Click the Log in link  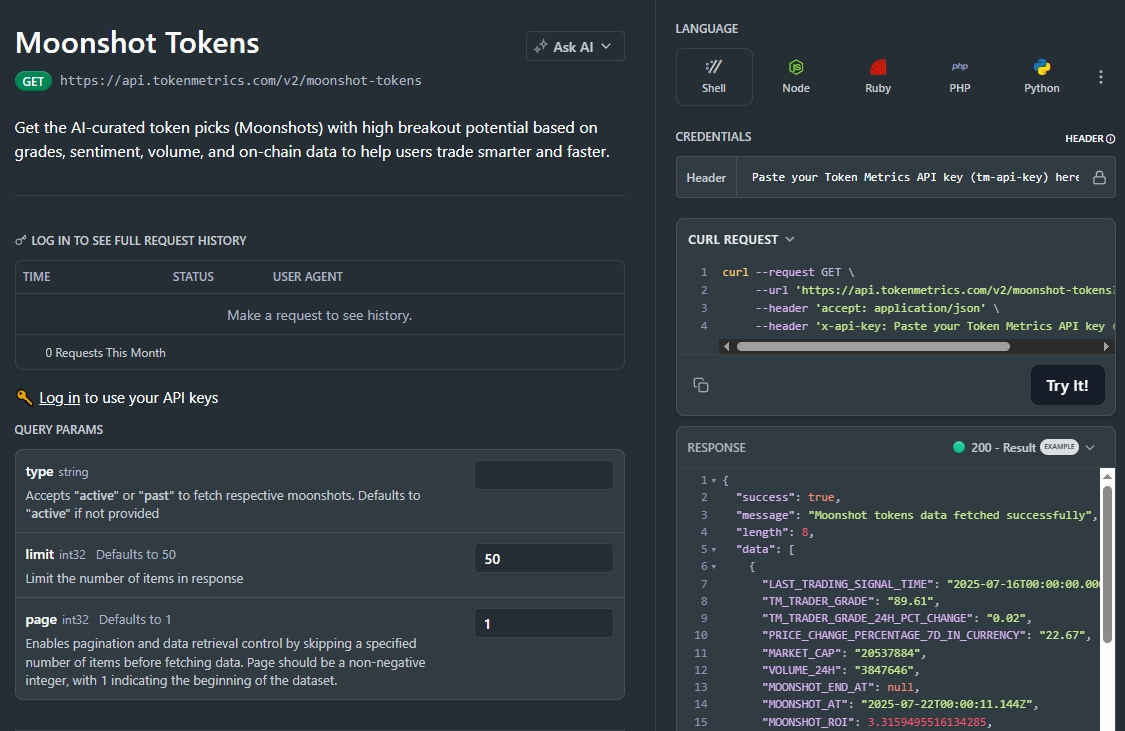point(59,397)
